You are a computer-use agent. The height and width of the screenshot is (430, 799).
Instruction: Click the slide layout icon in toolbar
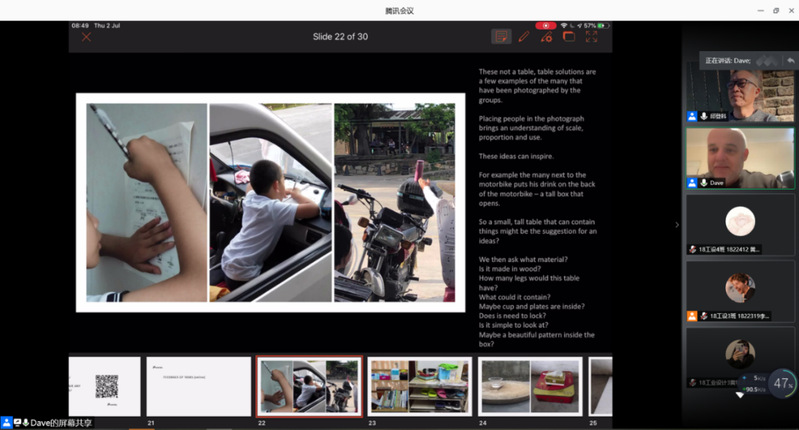[569, 37]
